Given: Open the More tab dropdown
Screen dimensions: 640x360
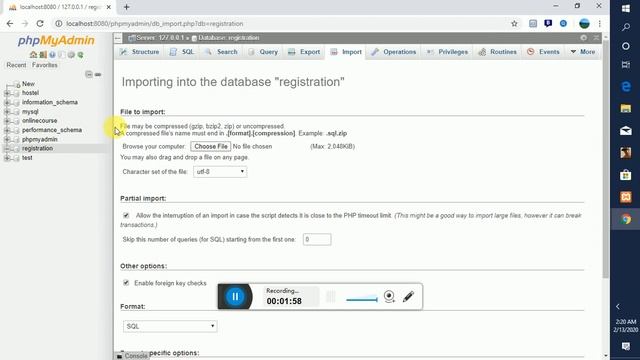Looking at the screenshot, I should point(582,52).
